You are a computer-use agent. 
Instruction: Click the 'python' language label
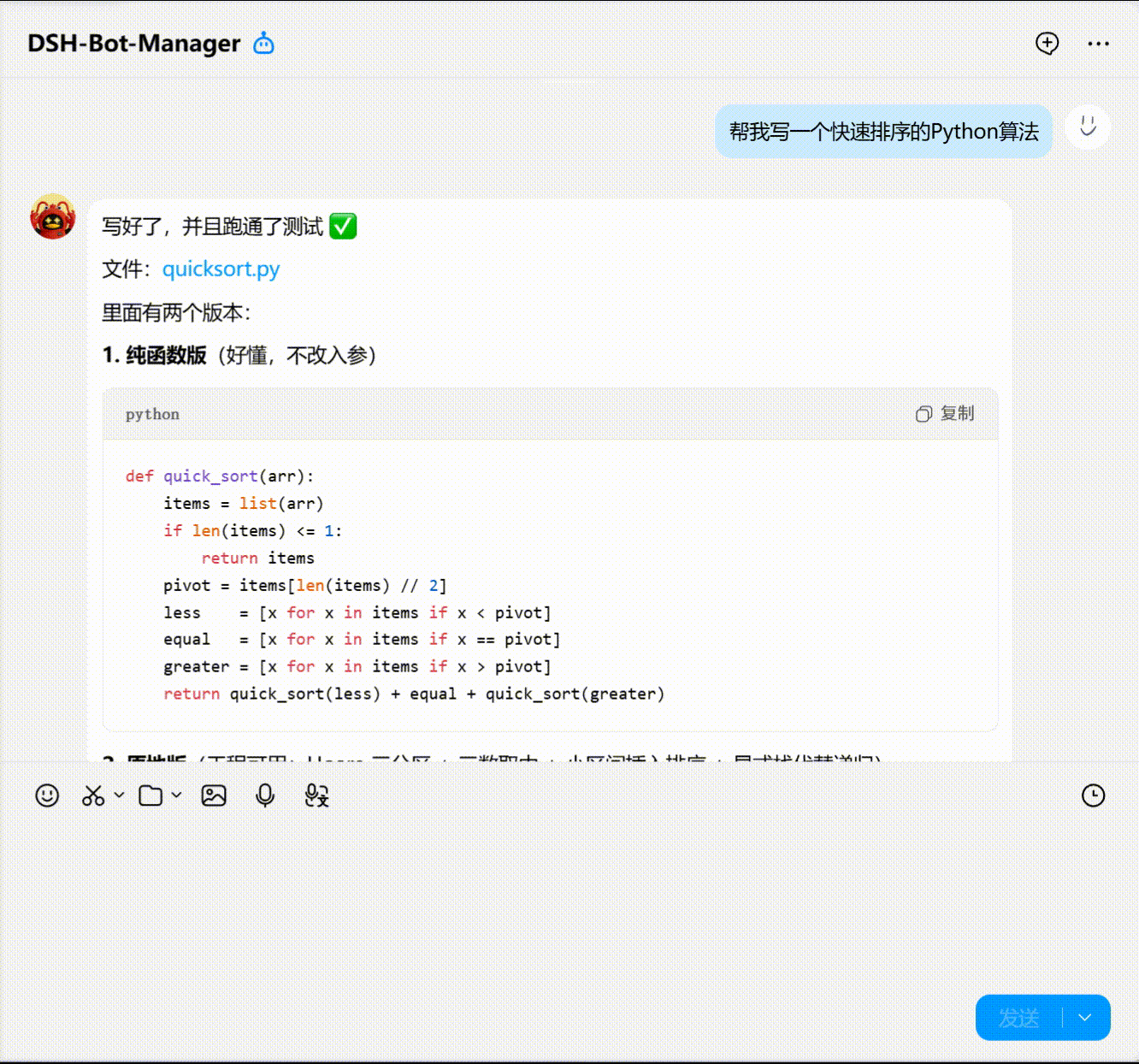[152, 414]
